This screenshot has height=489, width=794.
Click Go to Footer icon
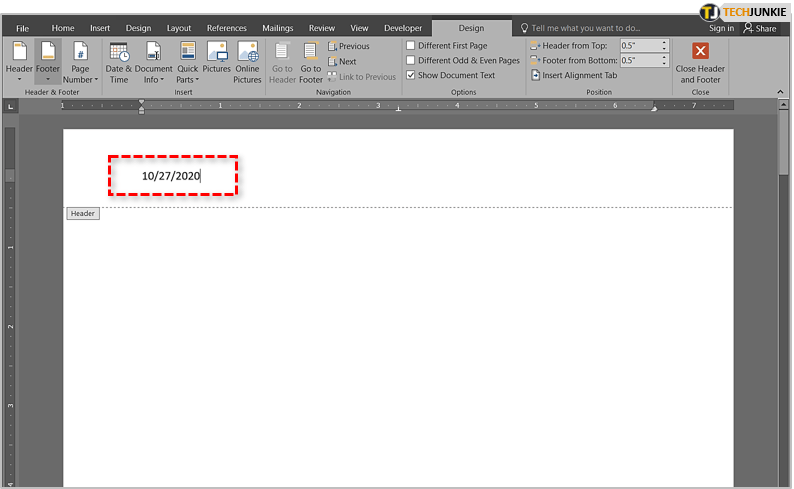pos(311,61)
